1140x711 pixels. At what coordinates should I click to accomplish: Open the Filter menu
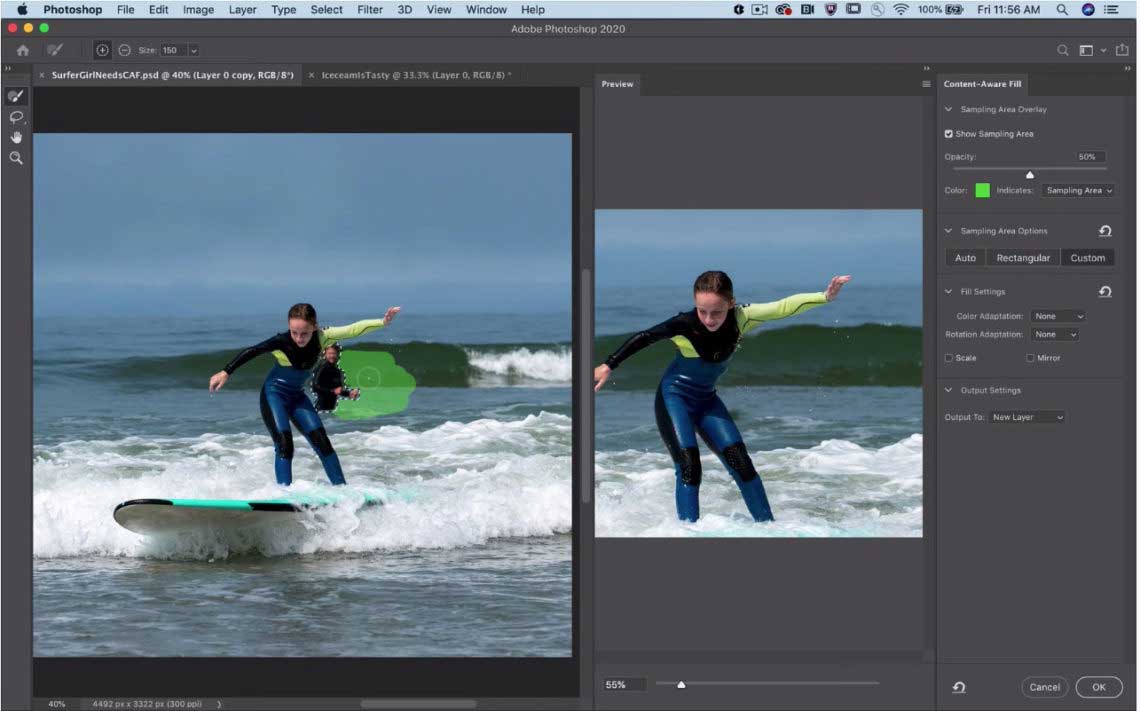[x=370, y=9]
